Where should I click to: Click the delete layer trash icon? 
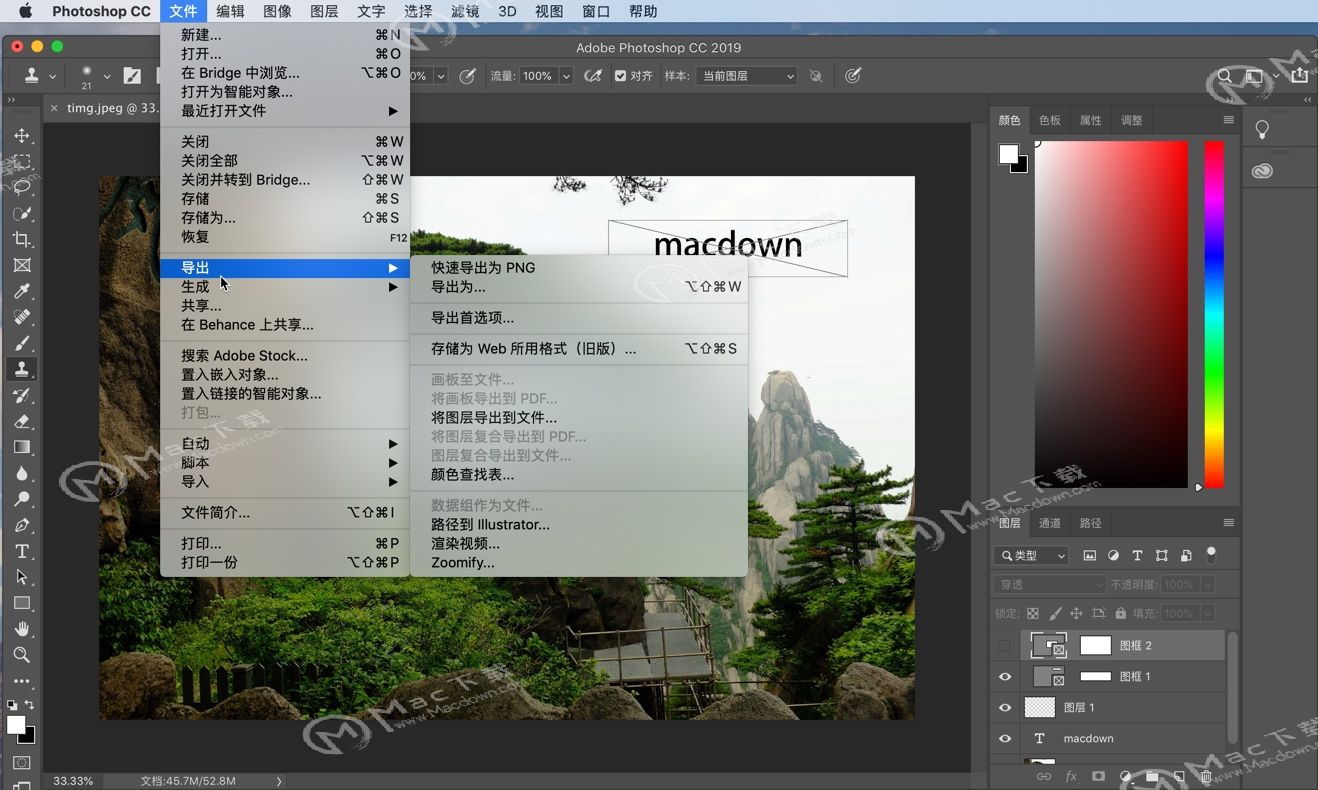(1206, 776)
